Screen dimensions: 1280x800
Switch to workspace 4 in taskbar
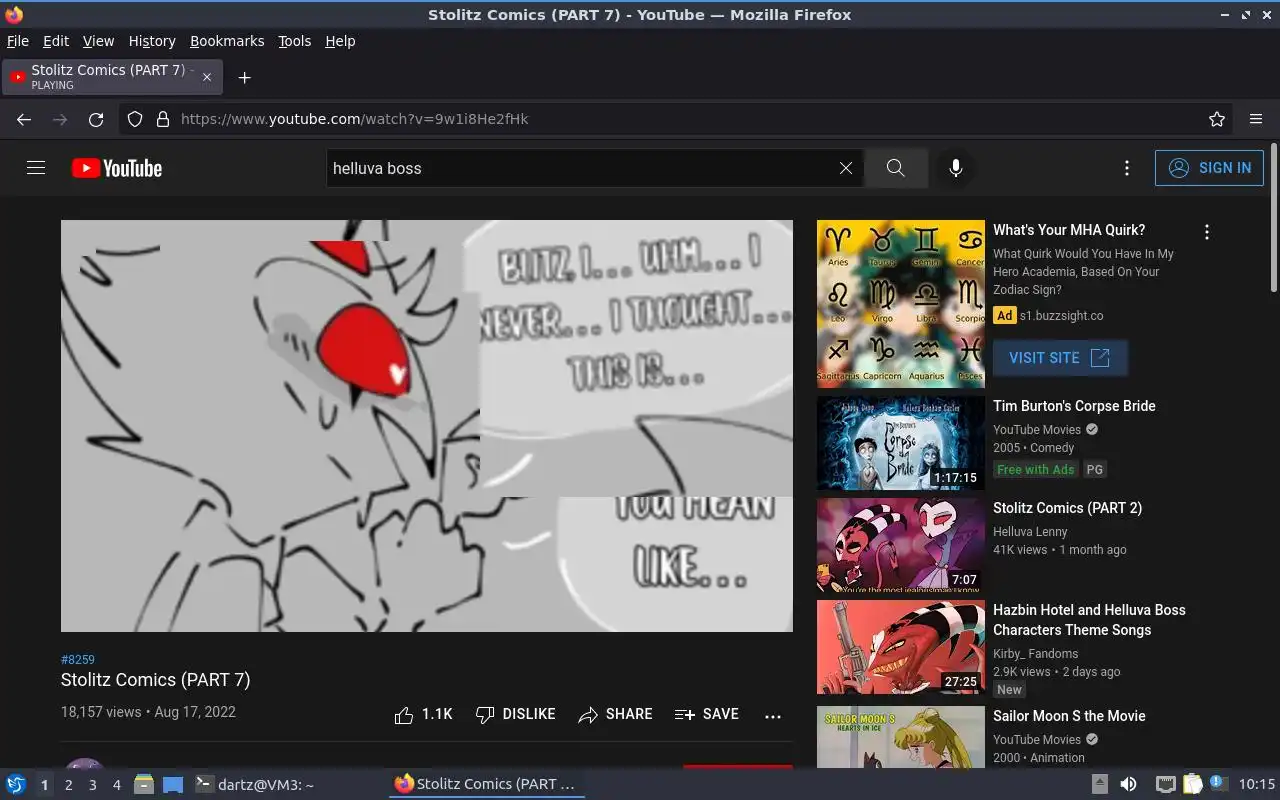(116, 785)
